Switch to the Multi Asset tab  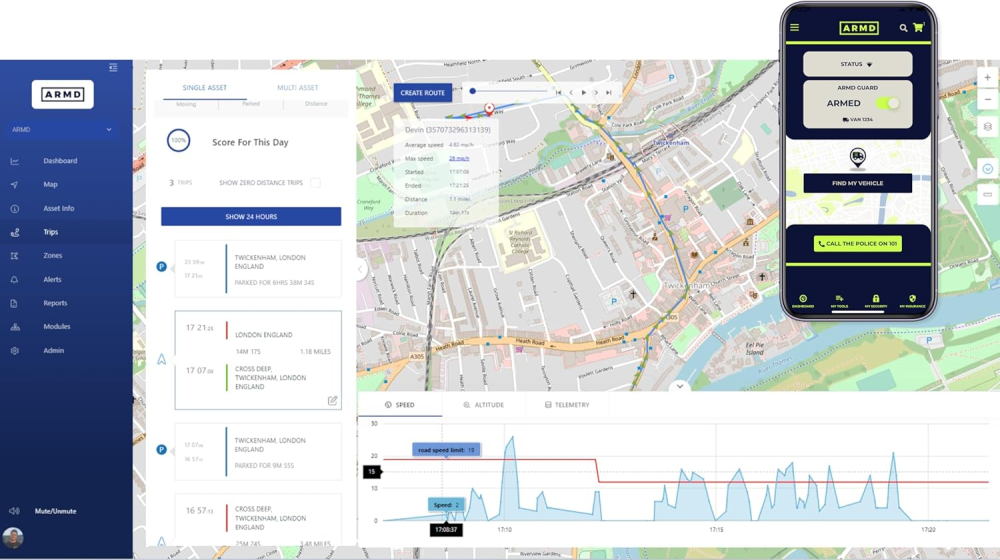tap(297, 88)
